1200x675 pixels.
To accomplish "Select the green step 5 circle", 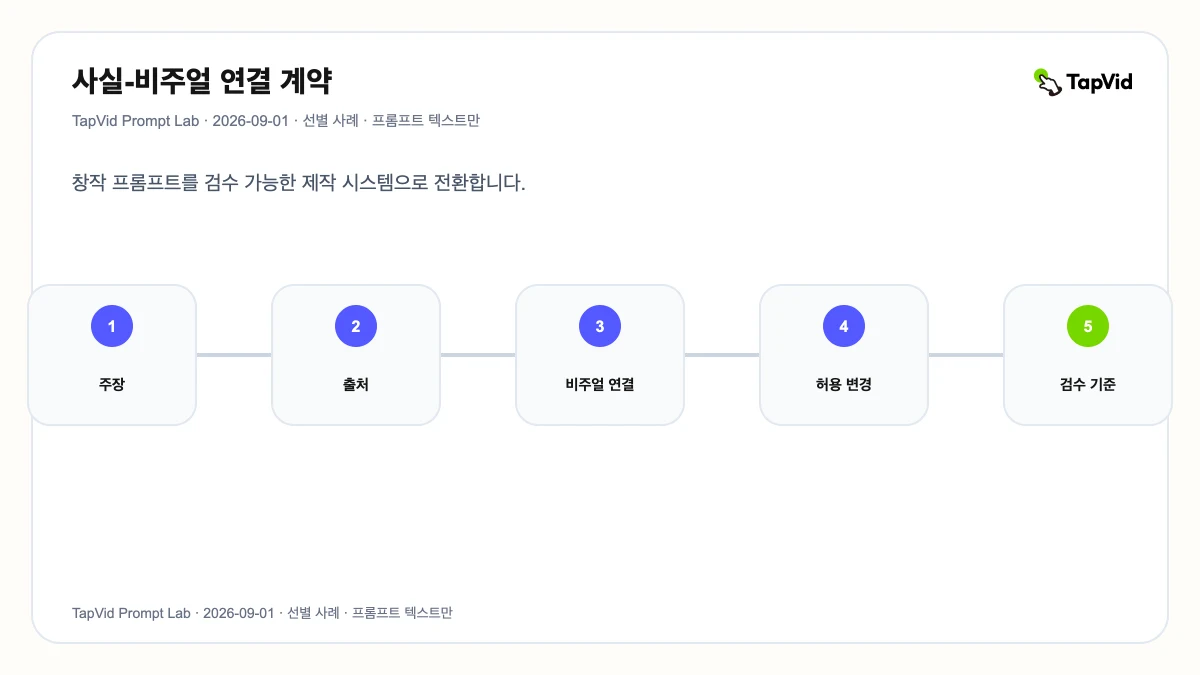I will [x=1088, y=326].
